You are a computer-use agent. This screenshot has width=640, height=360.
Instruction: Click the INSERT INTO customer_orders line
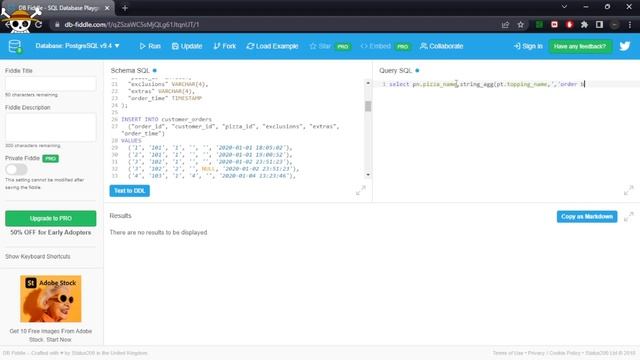[167, 119]
